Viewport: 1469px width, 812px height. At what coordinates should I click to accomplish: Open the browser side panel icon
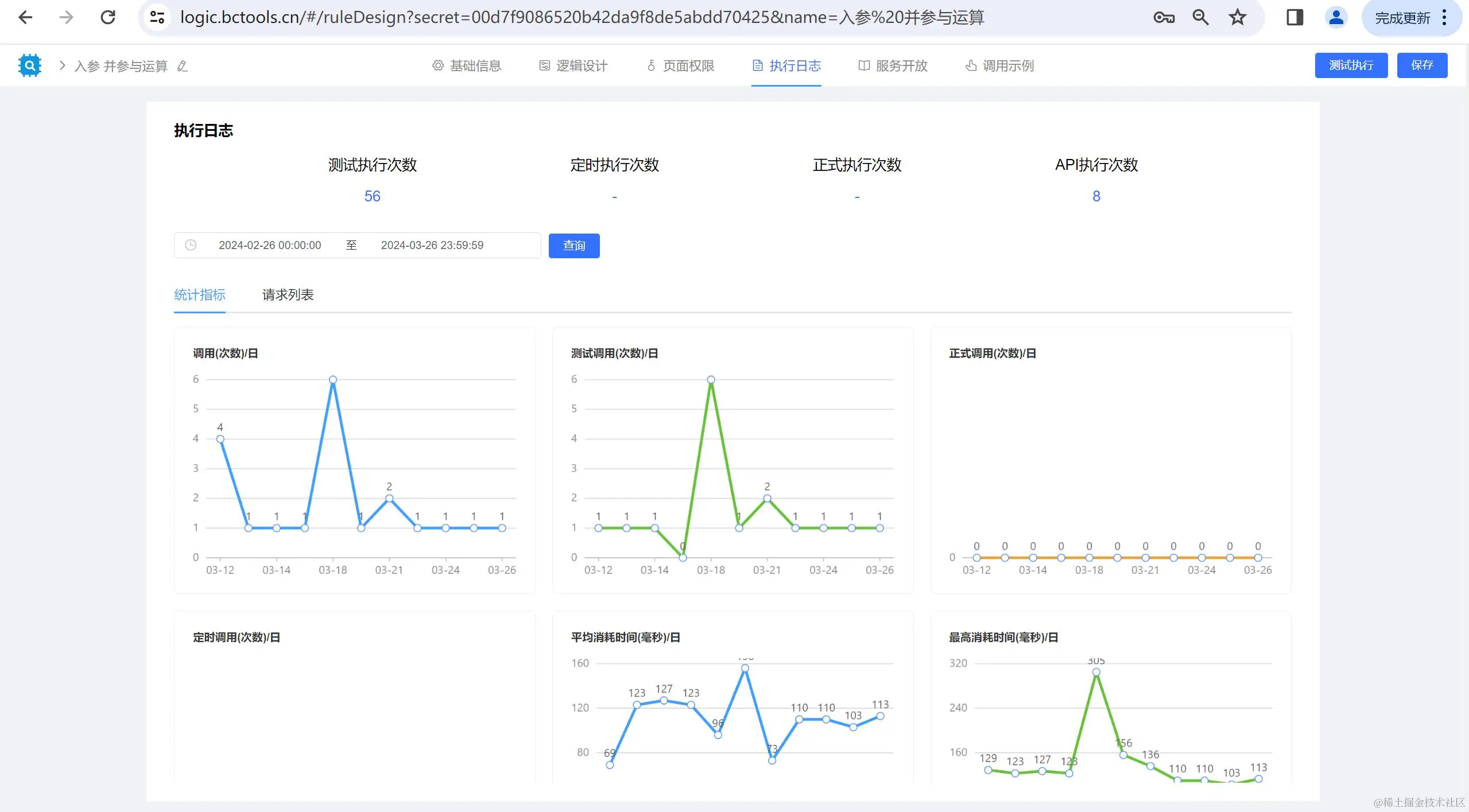coord(1294,17)
